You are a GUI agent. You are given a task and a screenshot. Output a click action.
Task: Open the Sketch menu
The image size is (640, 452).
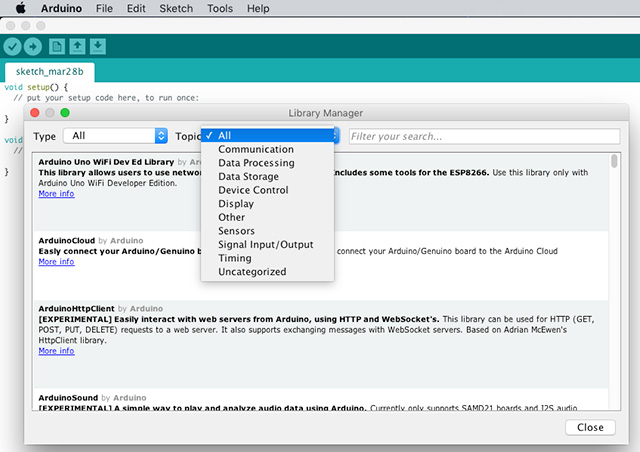176,8
